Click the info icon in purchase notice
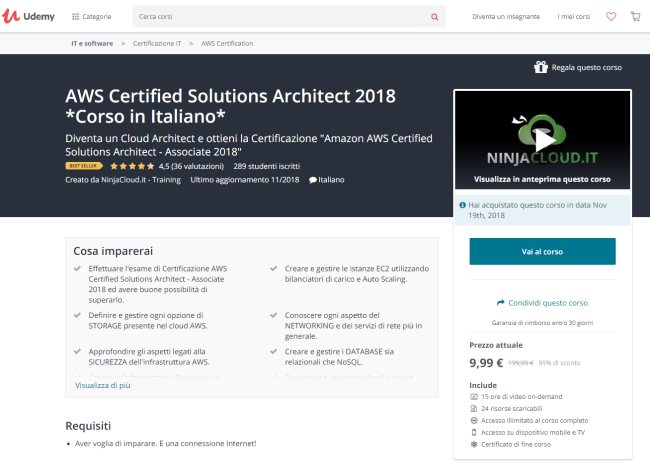 click(463, 205)
